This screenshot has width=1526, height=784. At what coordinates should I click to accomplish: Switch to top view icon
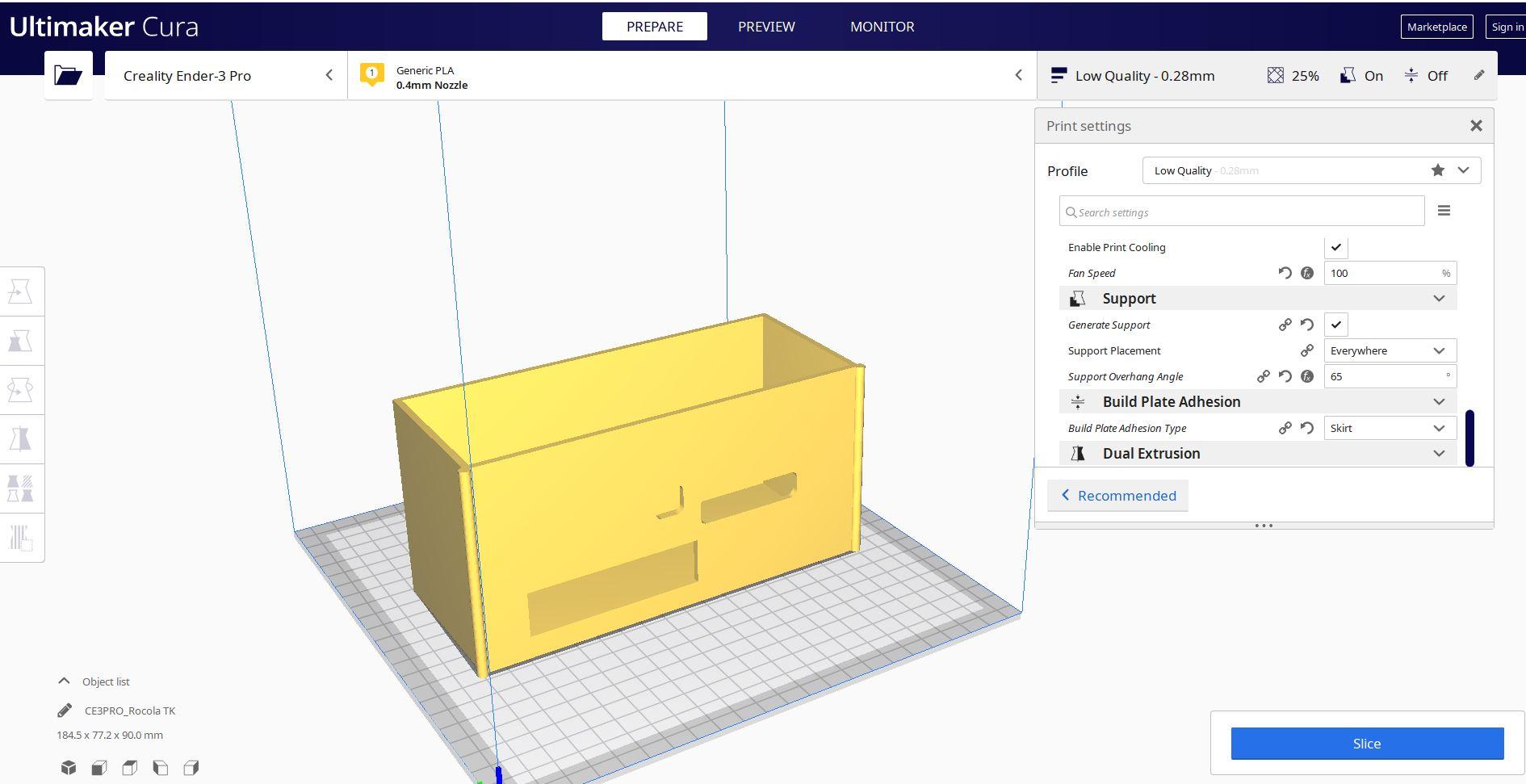(130, 767)
